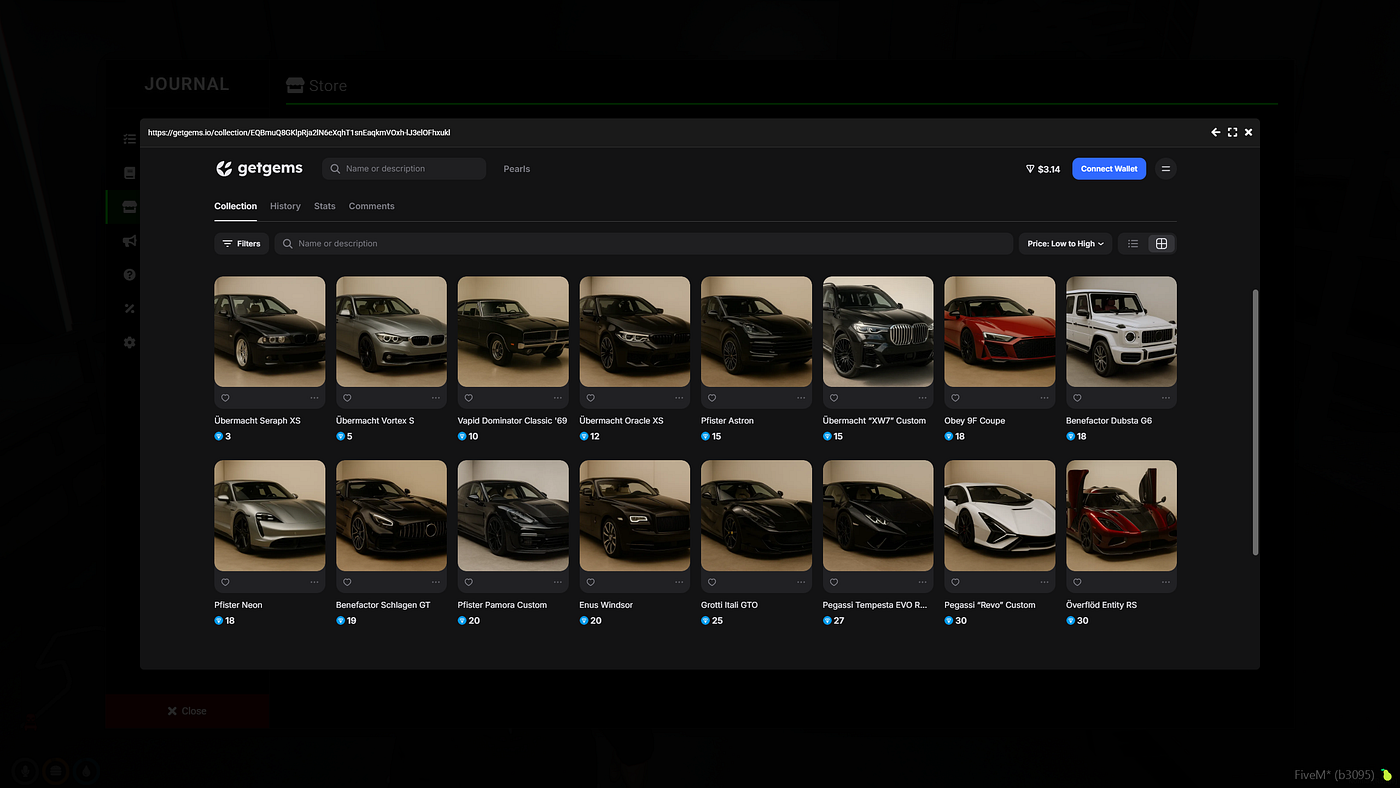The width and height of the screenshot is (1400, 788).
Task: Open more options on Grotti Itali GTO card
Action: [x=801, y=582]
